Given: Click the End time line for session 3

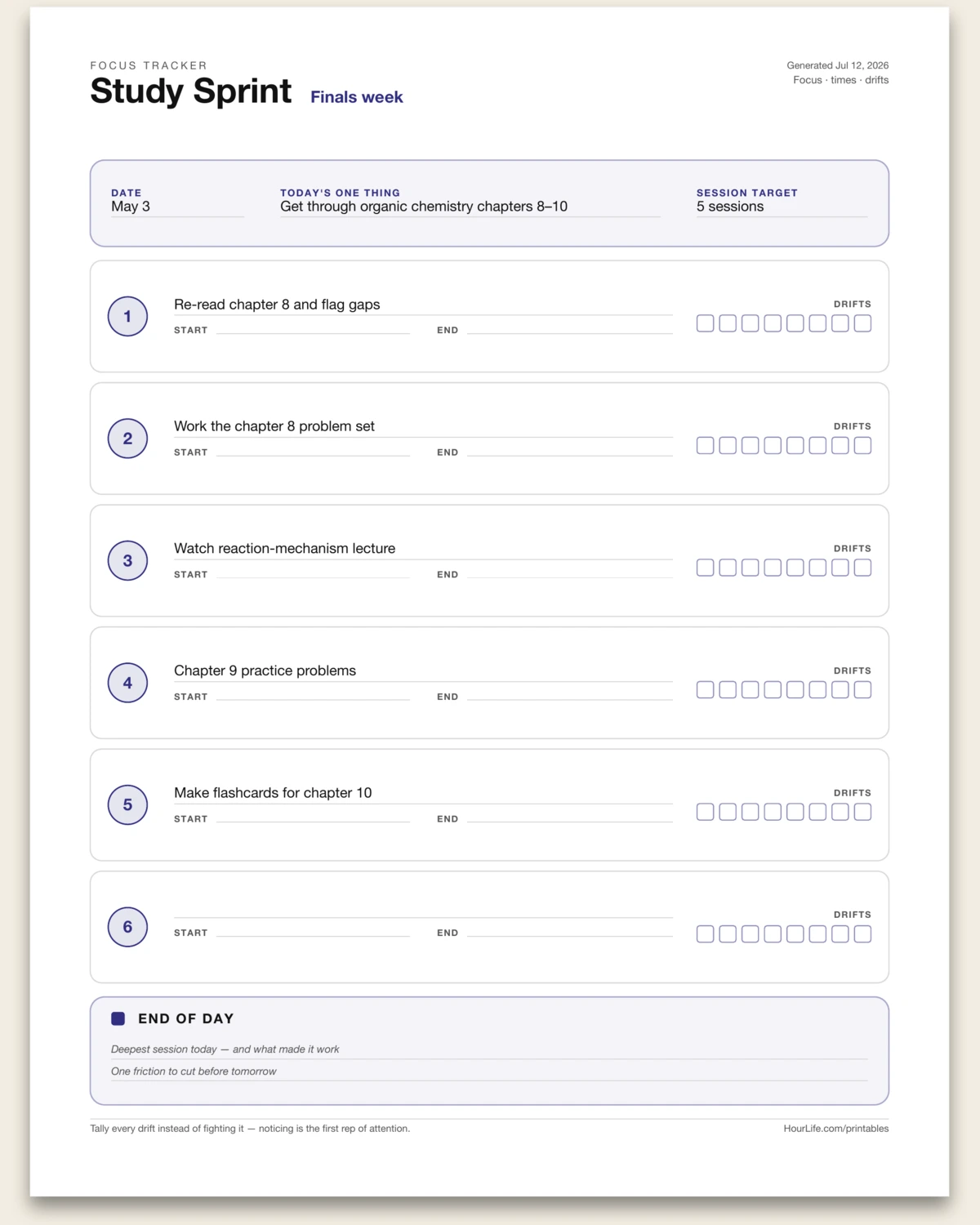Looking at the screenshot, I should 570,574.
